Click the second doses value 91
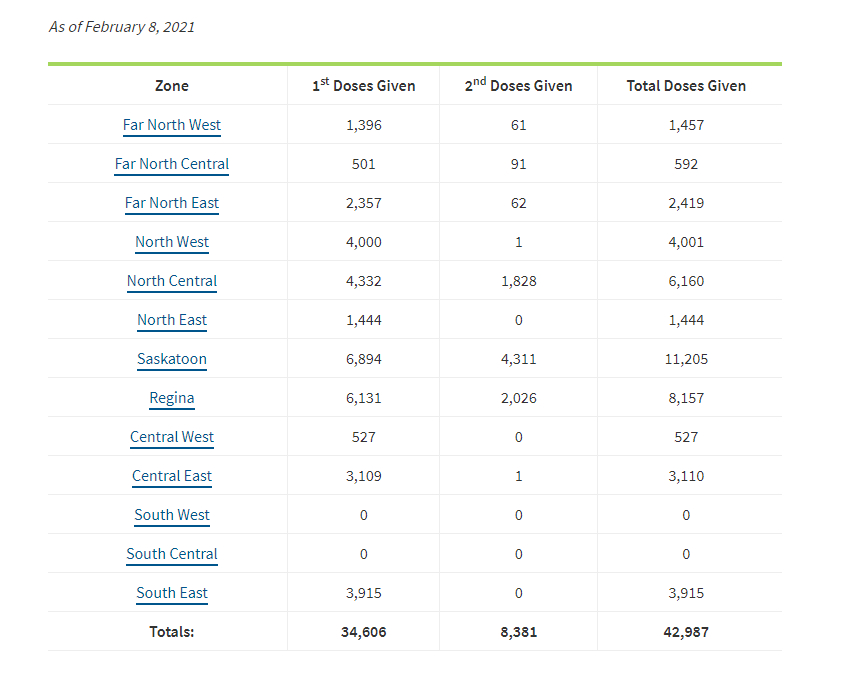The width and height of the screenshot is (855, 678). click(519, 164)
